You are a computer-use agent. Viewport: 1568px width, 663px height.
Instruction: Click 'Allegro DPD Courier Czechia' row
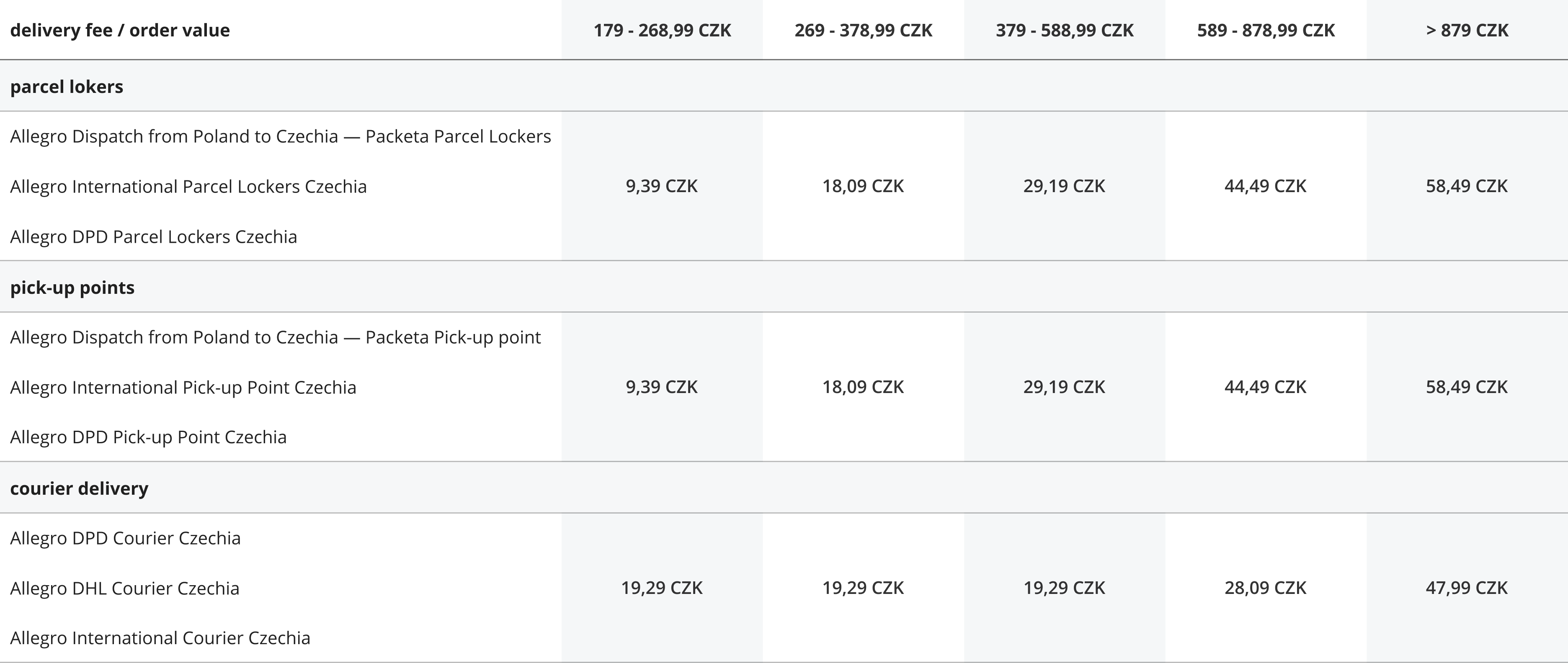125,538
